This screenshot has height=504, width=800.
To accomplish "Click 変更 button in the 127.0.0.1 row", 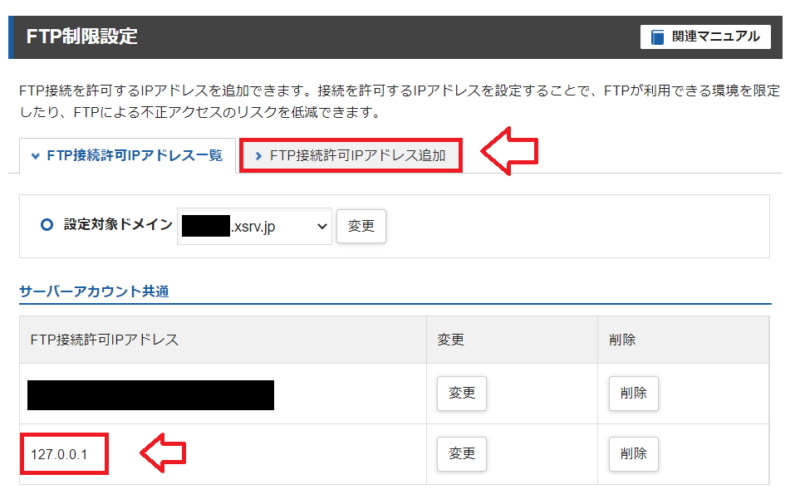I will tap(462, 453).
